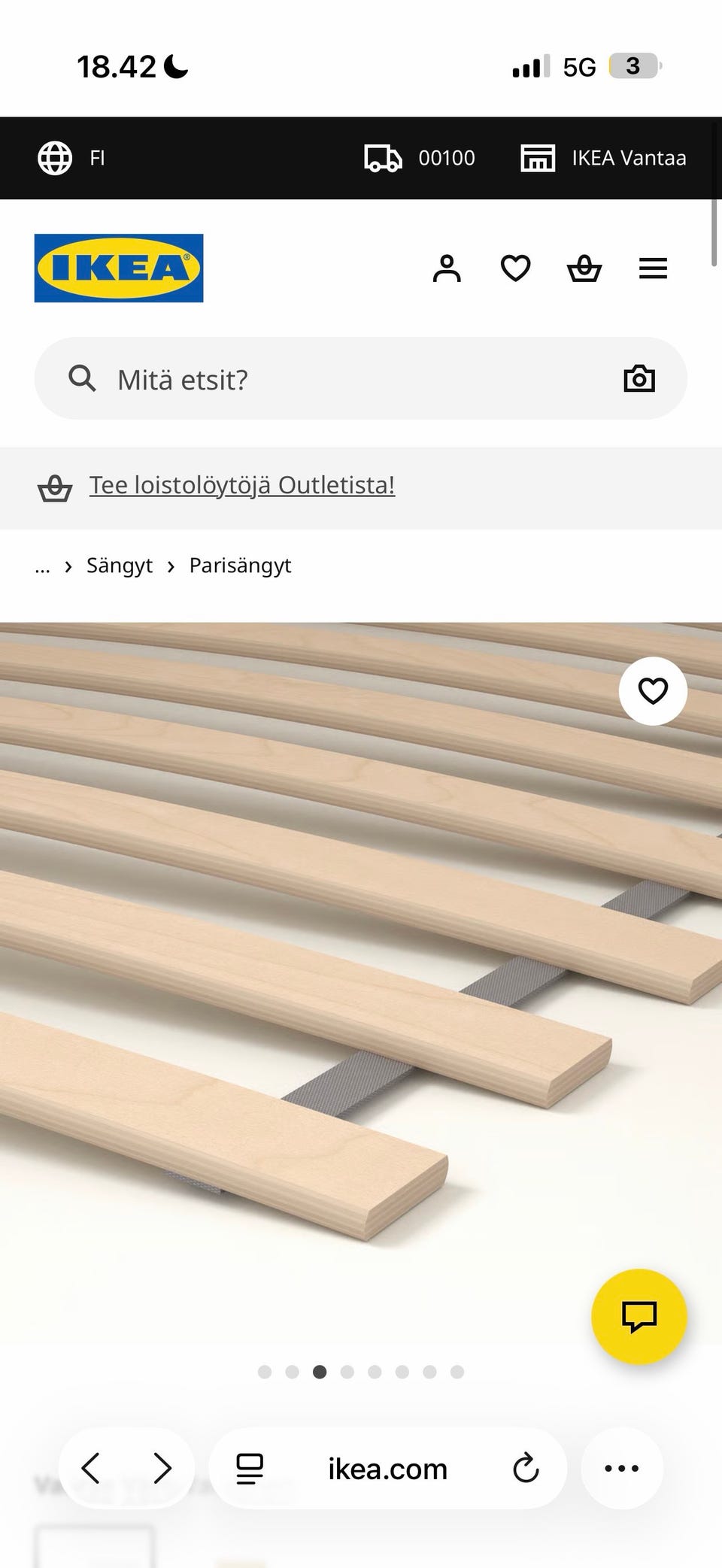
Task: Set delivery postcode 00100
Action: pos(420,158)
